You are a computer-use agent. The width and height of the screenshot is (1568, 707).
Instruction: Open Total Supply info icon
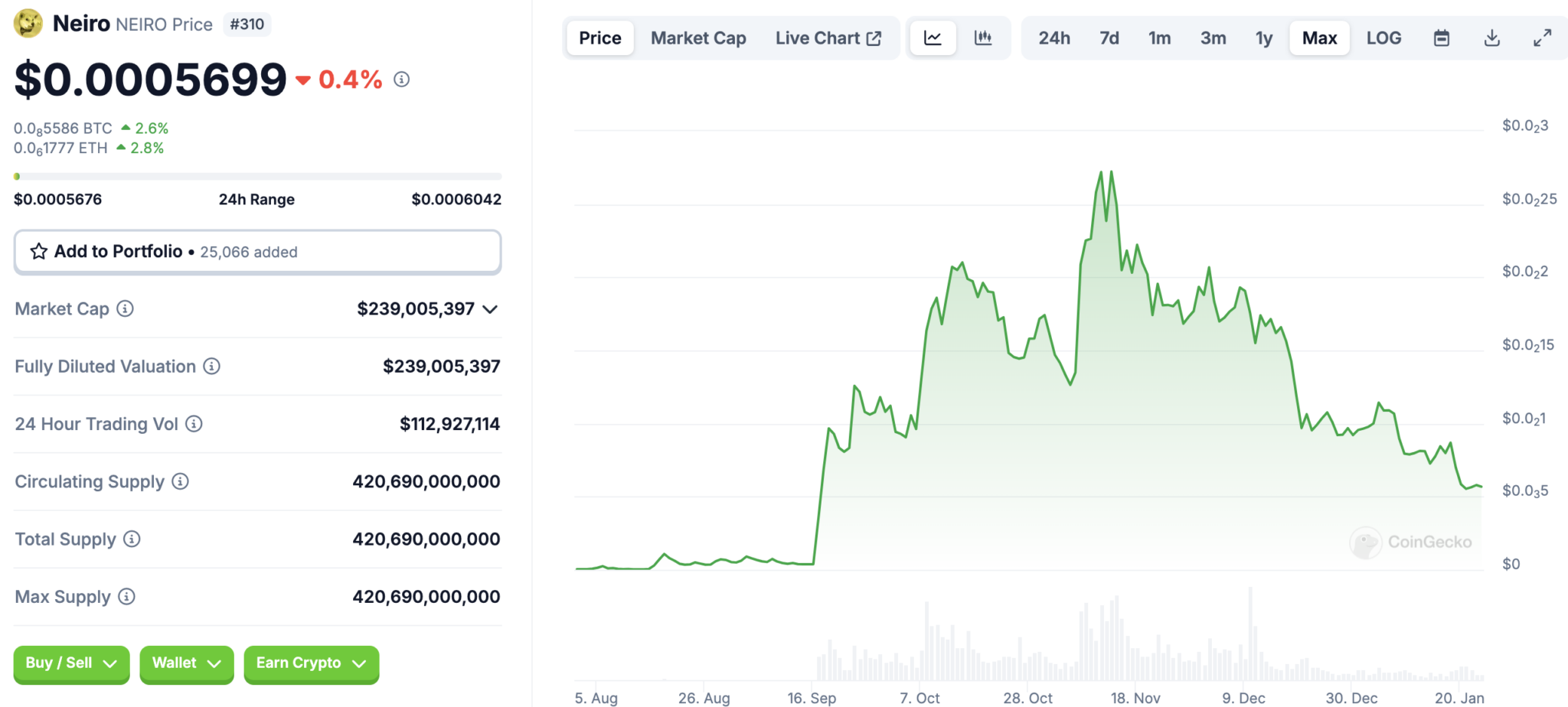[x=132, y=539]
